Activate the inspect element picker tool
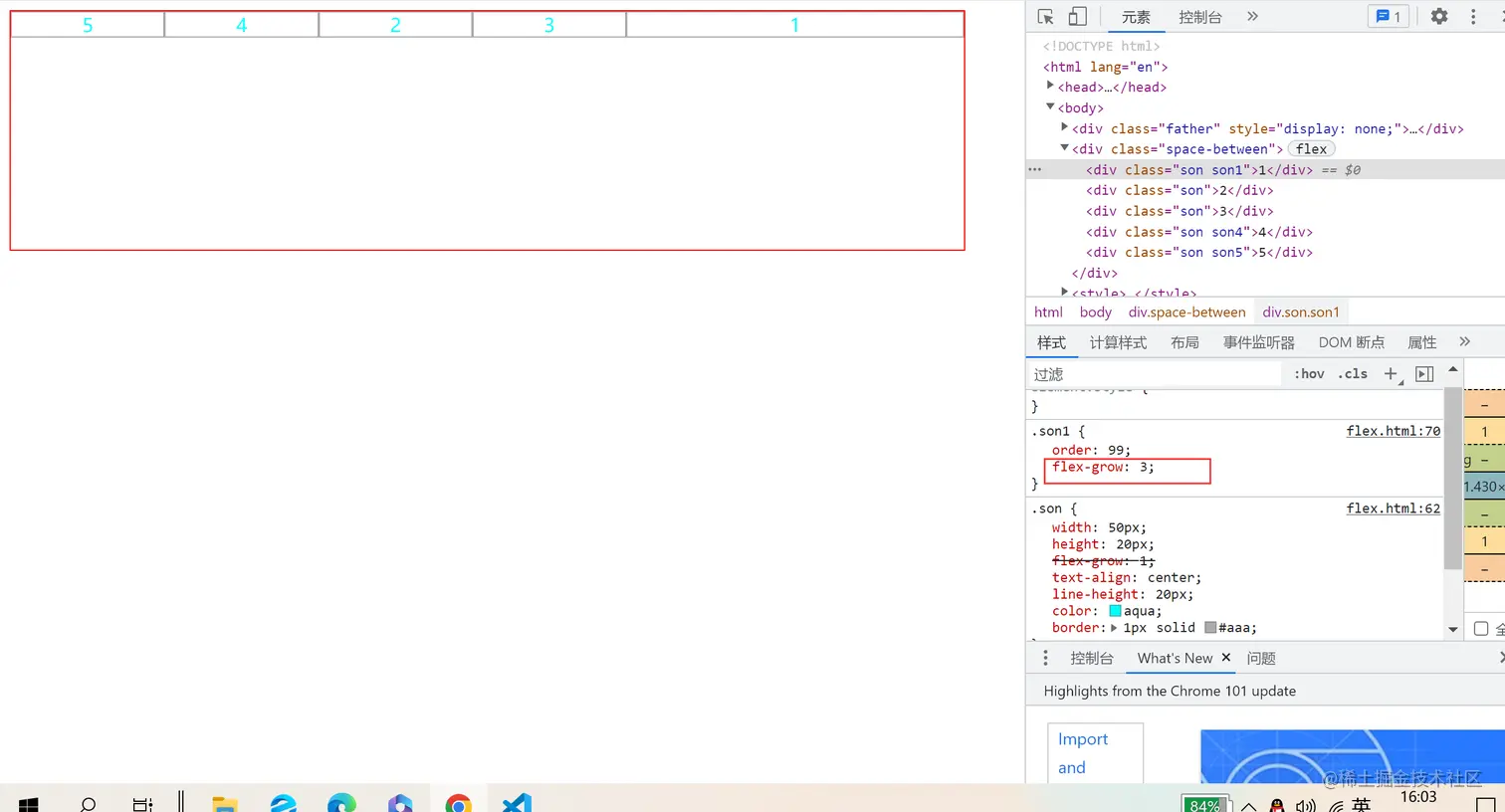The image size is (1505, 812). pos(1045,16)
